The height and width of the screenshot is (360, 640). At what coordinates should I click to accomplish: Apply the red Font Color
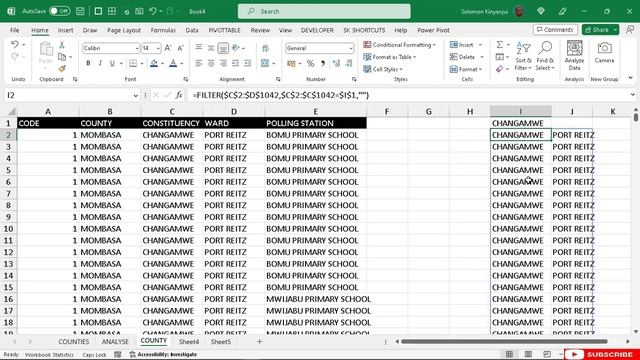point(173,63)
